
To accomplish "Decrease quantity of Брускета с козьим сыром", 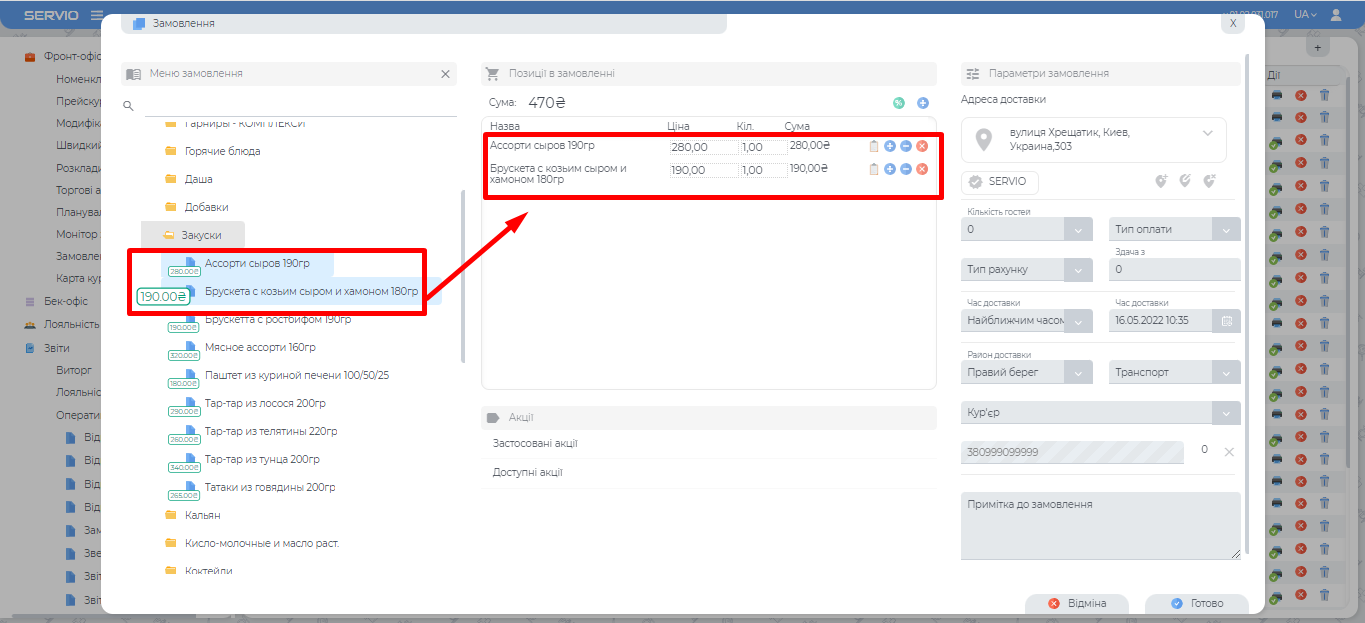I will pyautogui.click(x=906, y=170).
